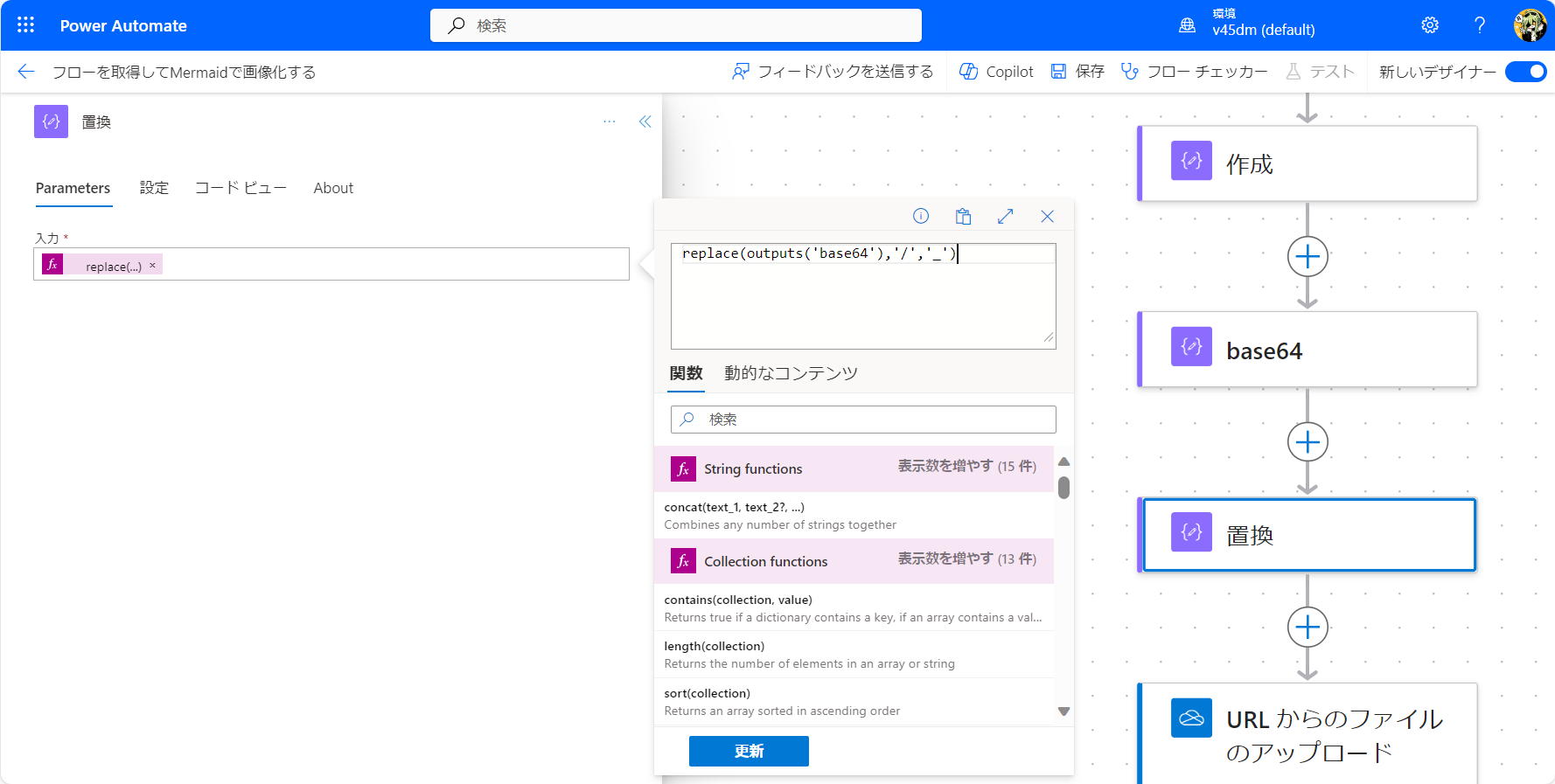
Task: Click the 更新 button
Action: point(749,751)
